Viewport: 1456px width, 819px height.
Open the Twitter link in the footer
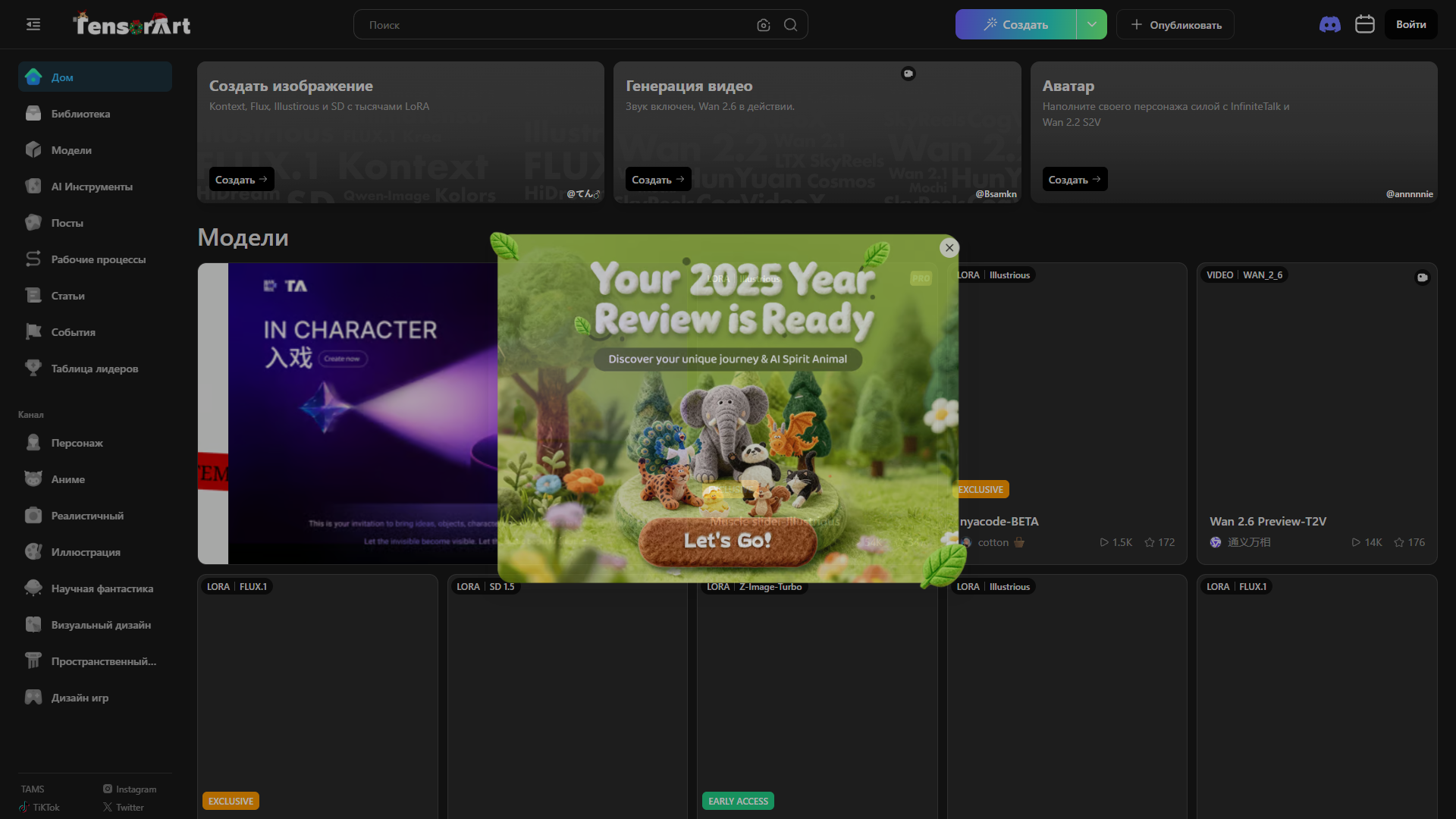point(124,807)
